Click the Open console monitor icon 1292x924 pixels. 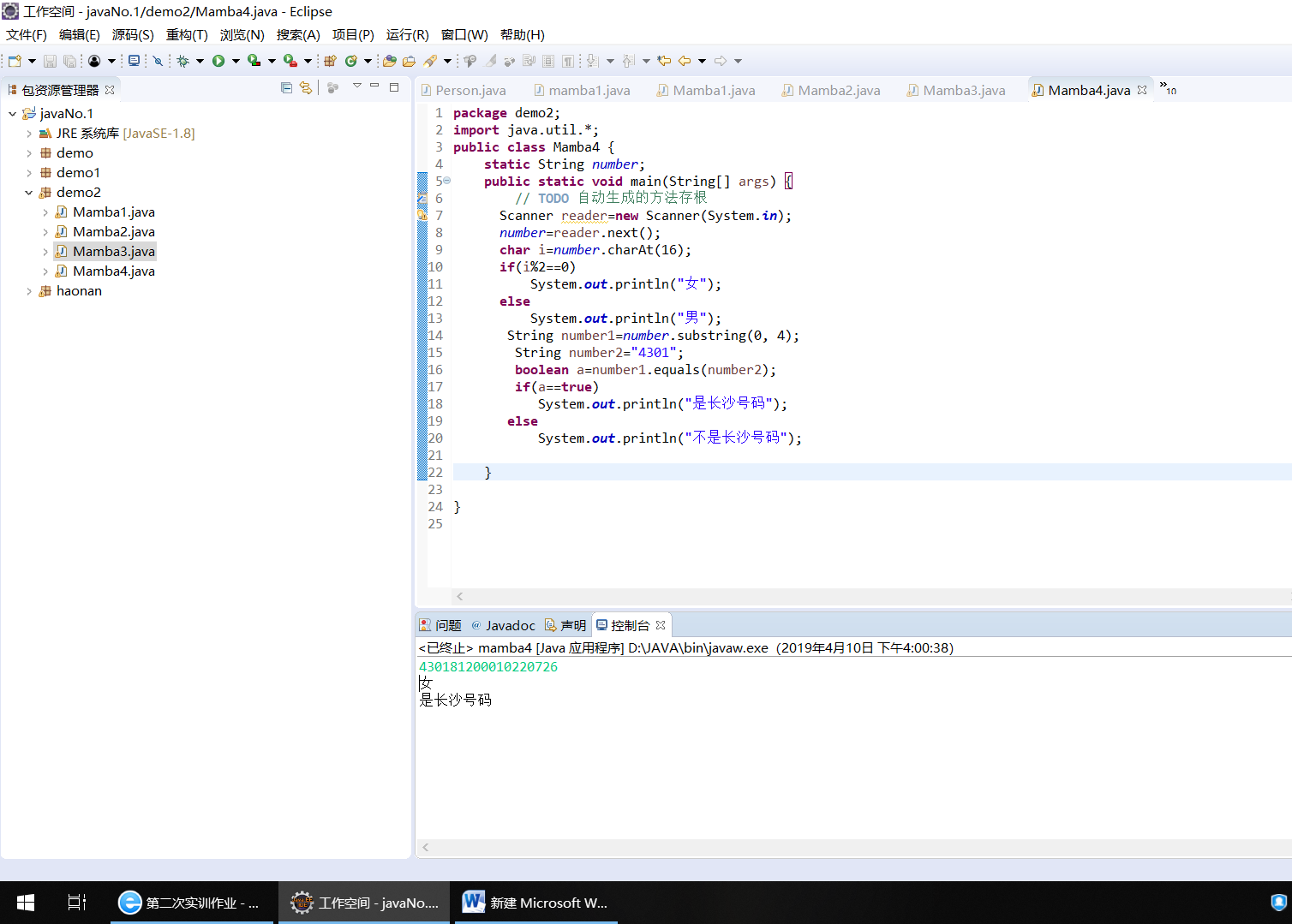(134, 61)
